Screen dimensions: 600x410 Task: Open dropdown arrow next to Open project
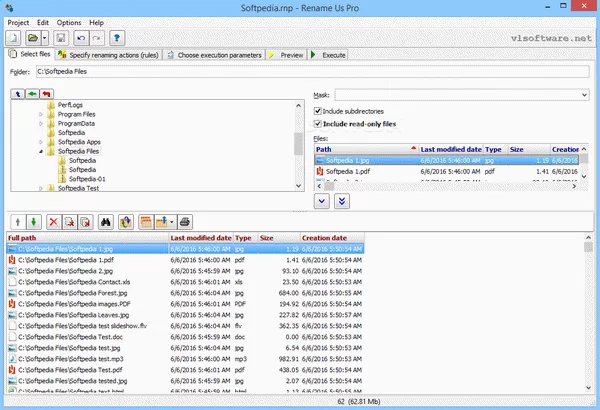pyautogui.click(x=46, y=37)
